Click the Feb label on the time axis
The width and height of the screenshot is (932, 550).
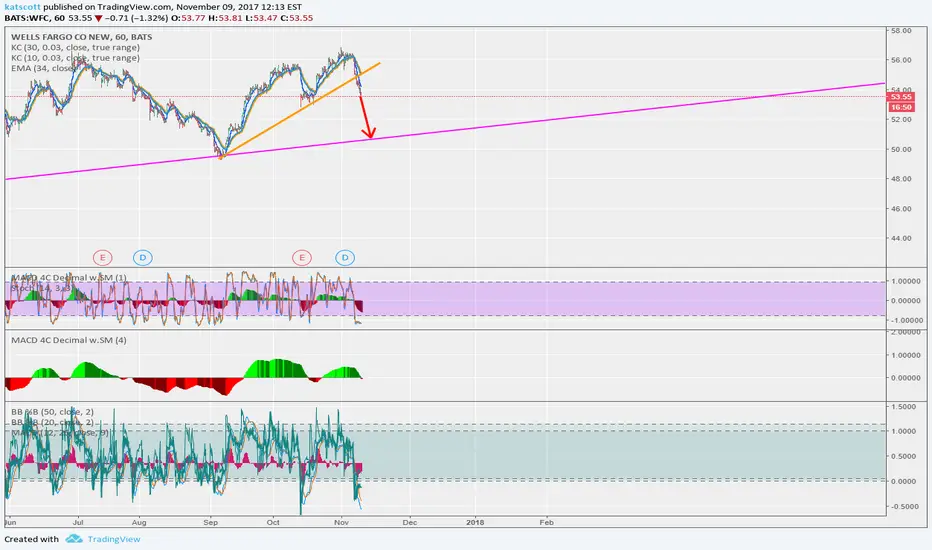(546, 523)
